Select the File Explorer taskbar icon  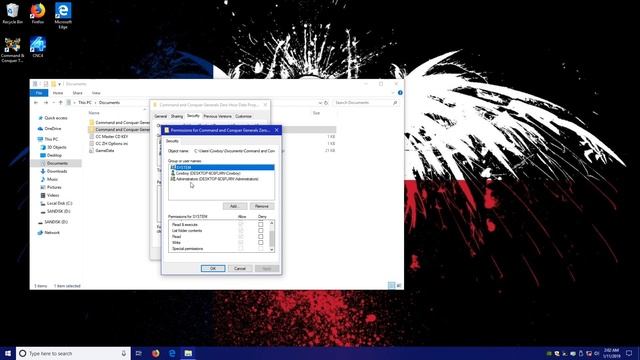pyautogui.click(x=188, y=353)
